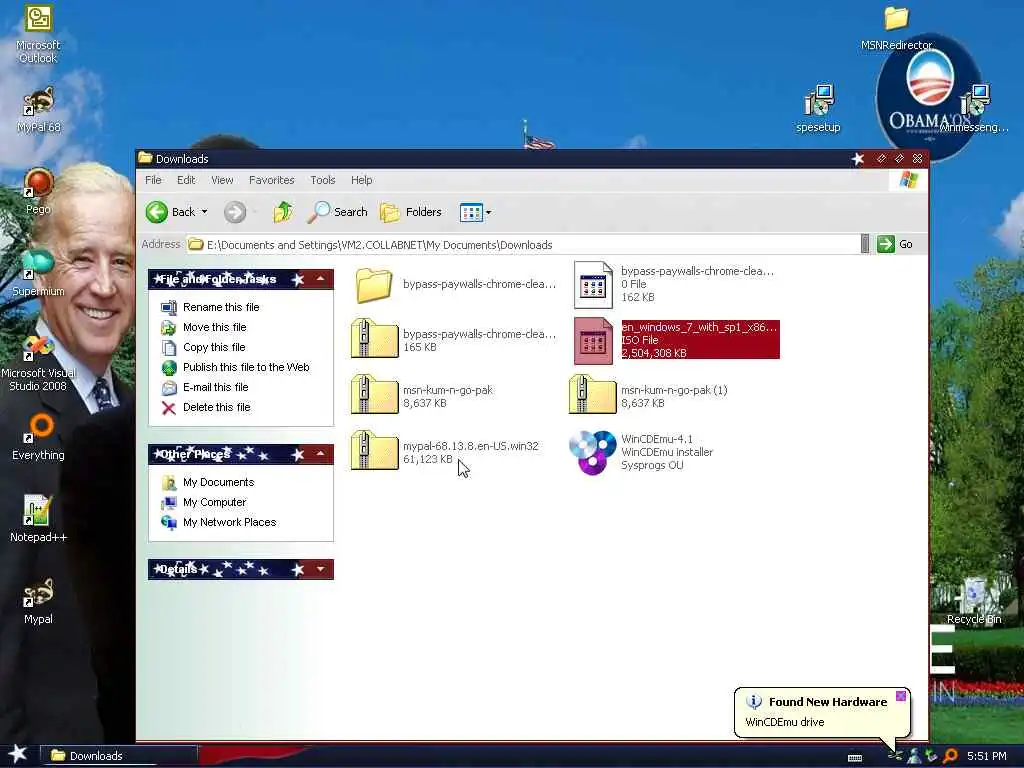Screen dimensions: 1024x768
Task: Click the Downloads taskbar button
Action: (x=119, y=756)
